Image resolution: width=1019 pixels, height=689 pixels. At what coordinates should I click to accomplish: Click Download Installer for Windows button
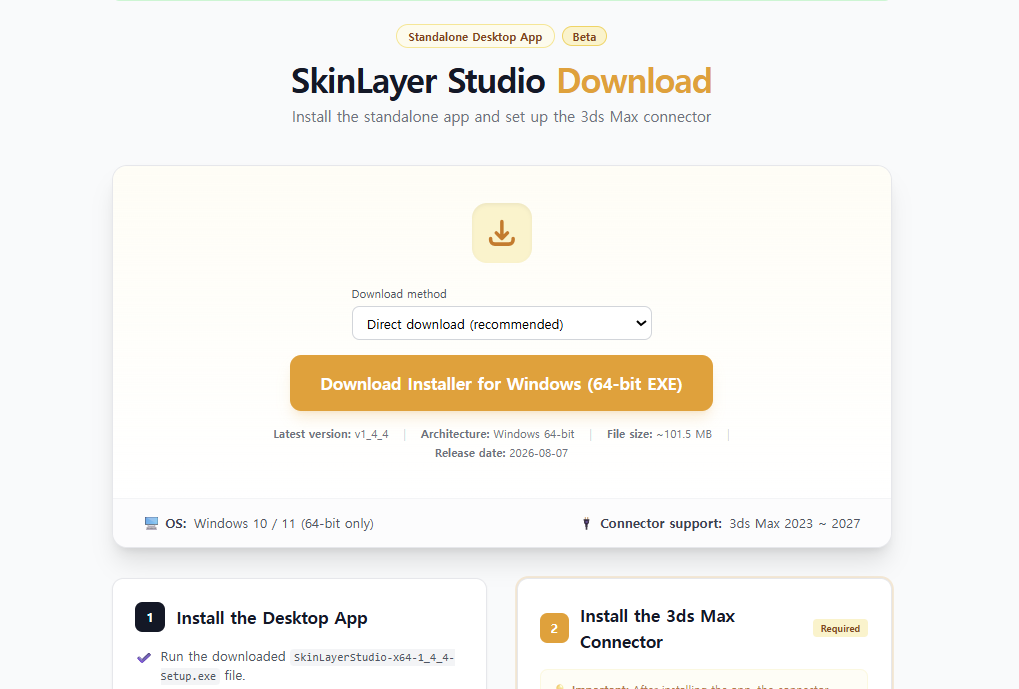[x=501, y=384]
